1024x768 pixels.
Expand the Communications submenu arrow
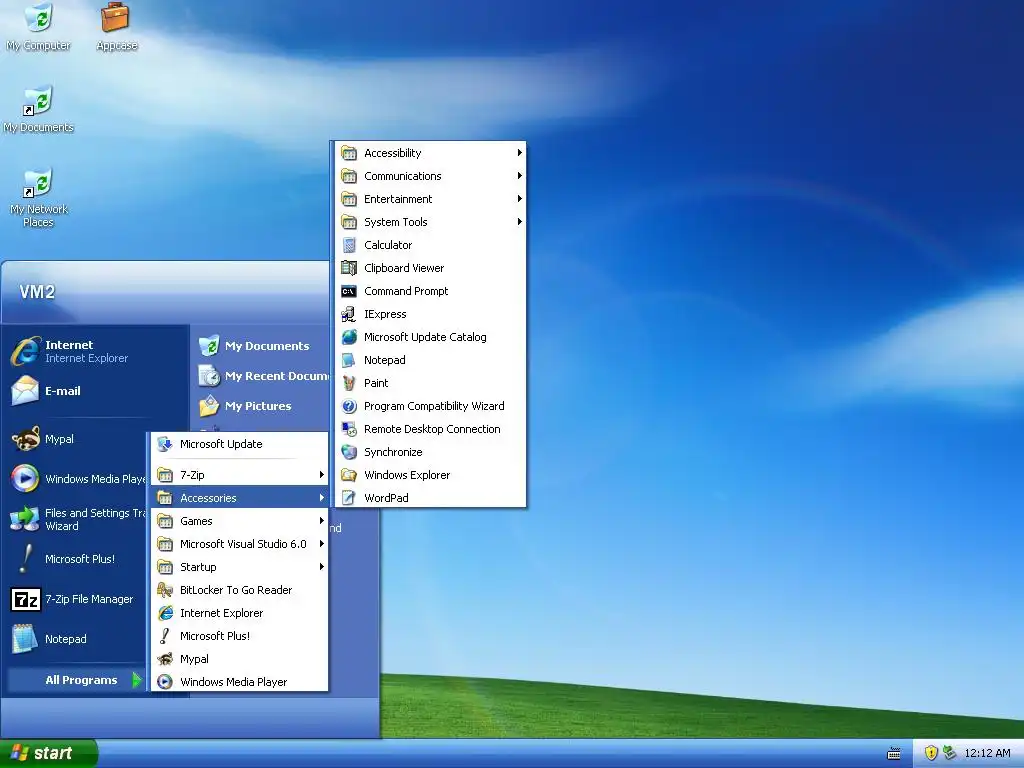click(x=520, y=176)
